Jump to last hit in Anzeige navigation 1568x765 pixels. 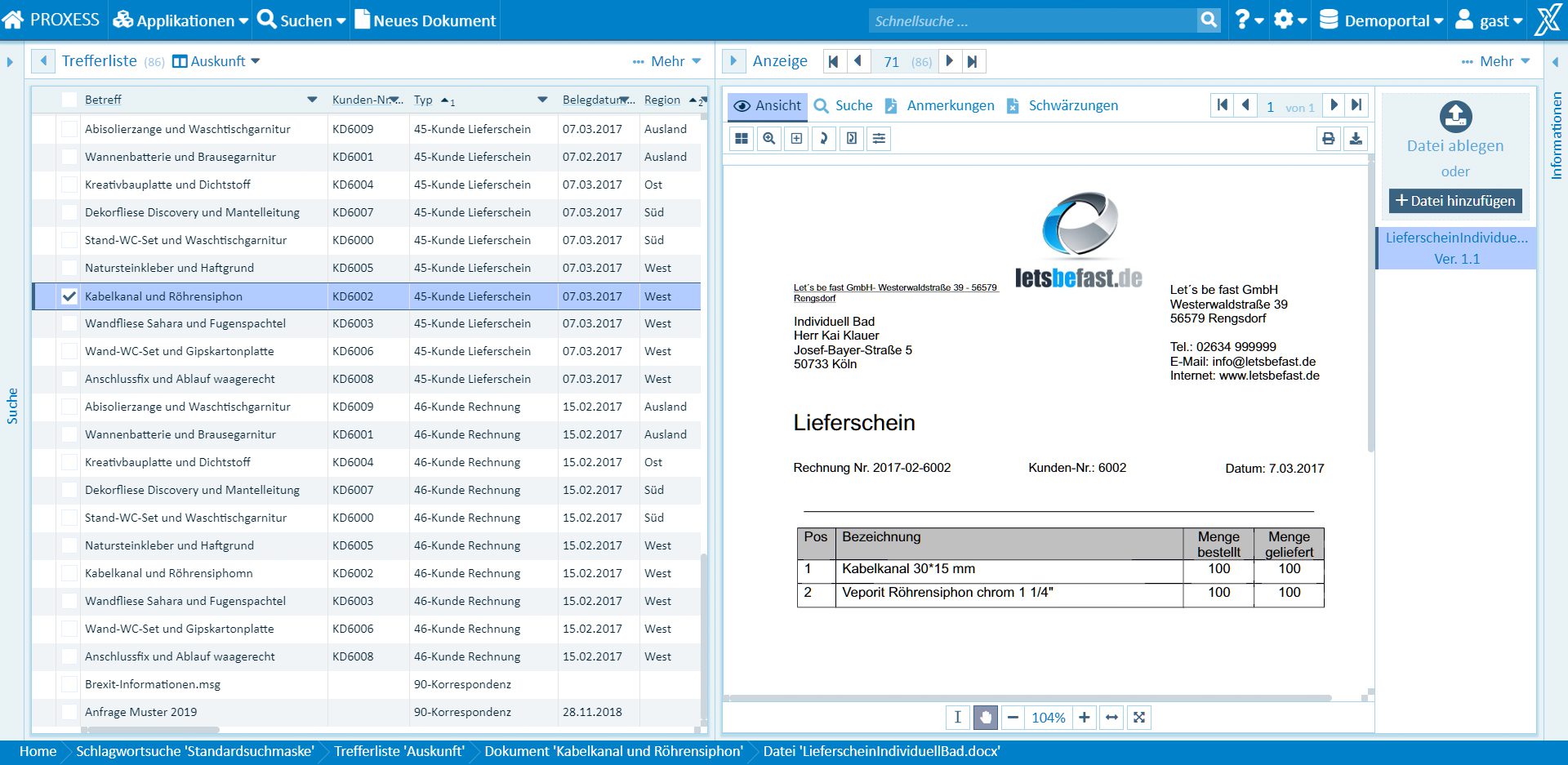(973, 61)
